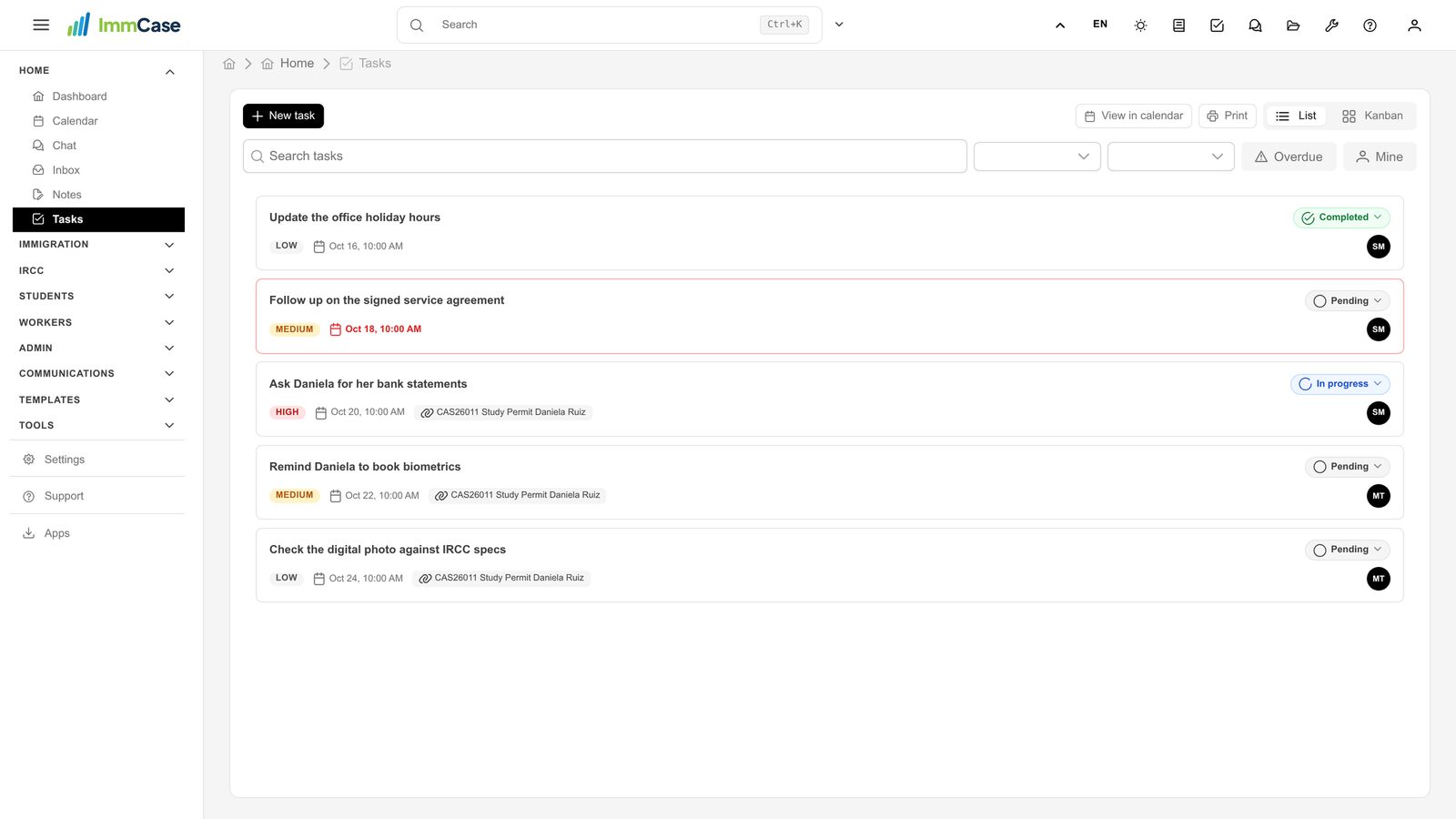
Task: Toggle the light/dark theme sun icon
Action: tap(1140, 25)
